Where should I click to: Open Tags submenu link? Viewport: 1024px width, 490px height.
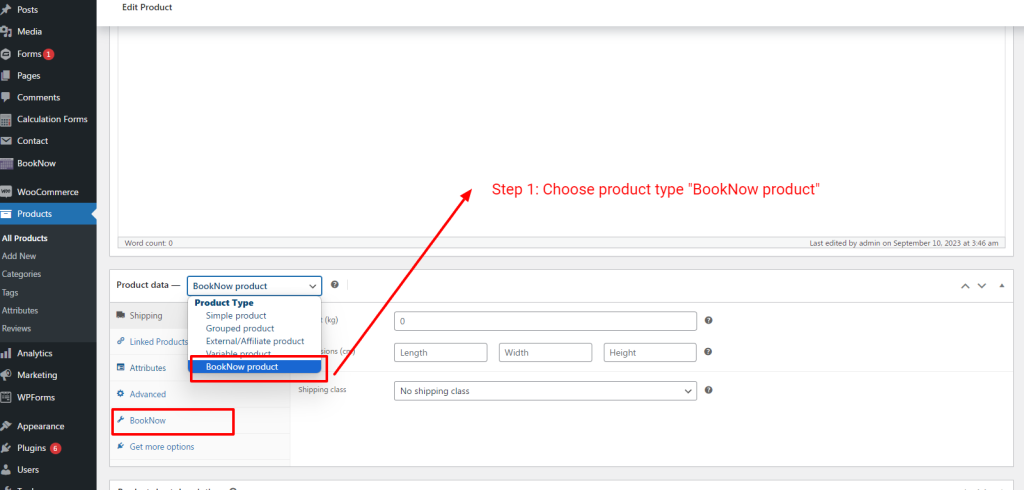tap(10, 293)
